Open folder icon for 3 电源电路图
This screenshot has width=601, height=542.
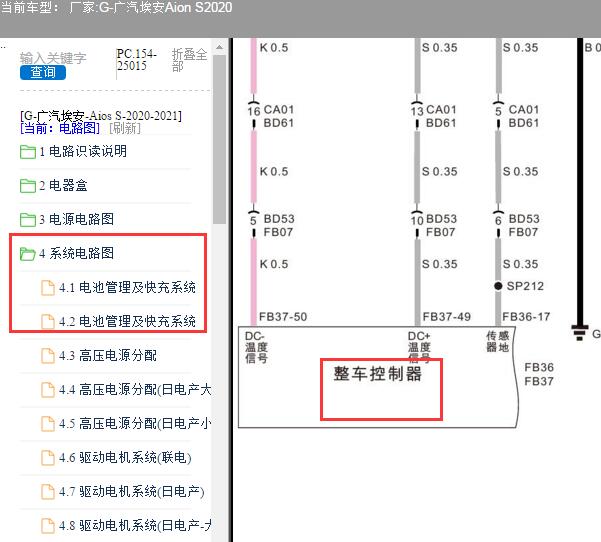coord(28,220)
